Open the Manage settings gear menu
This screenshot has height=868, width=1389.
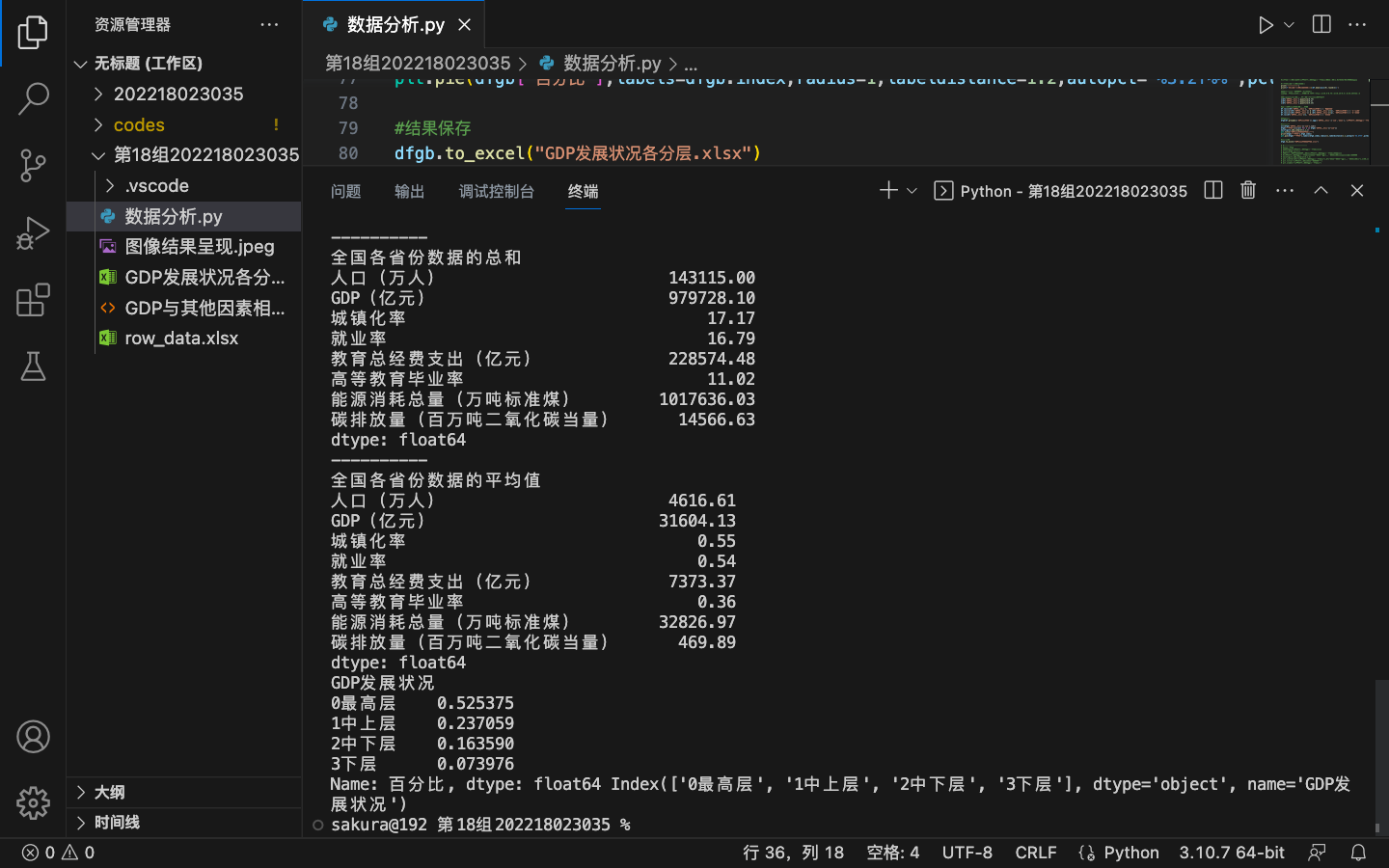(x=34, y=802)
